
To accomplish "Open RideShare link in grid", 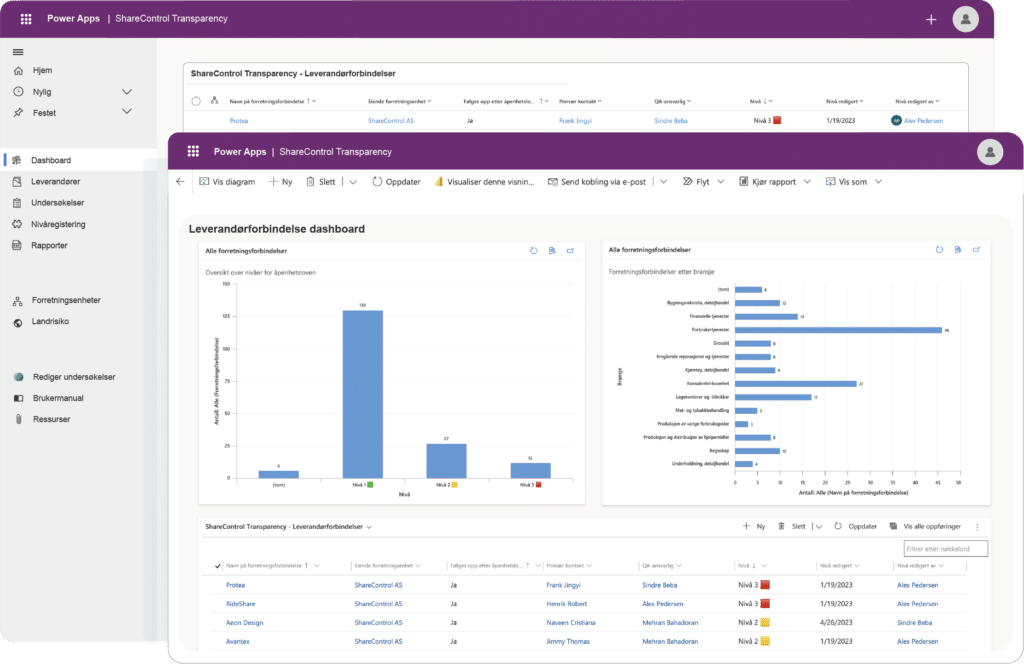I will 240,604.
